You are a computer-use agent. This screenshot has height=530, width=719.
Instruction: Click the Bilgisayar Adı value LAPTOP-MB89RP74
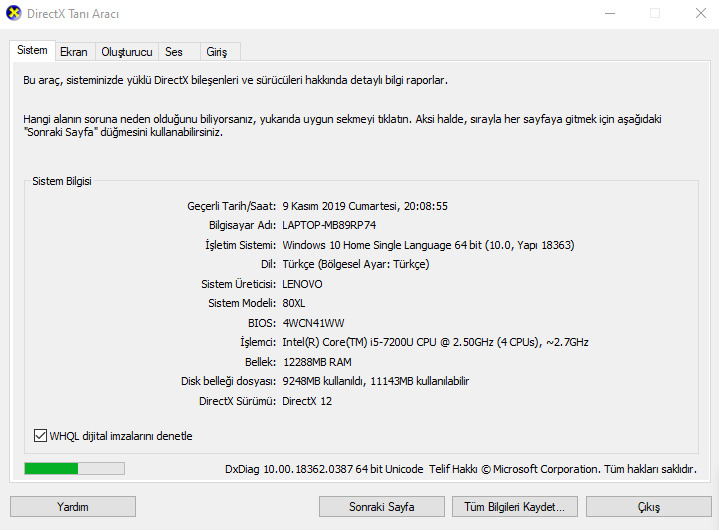coord(329,225)
